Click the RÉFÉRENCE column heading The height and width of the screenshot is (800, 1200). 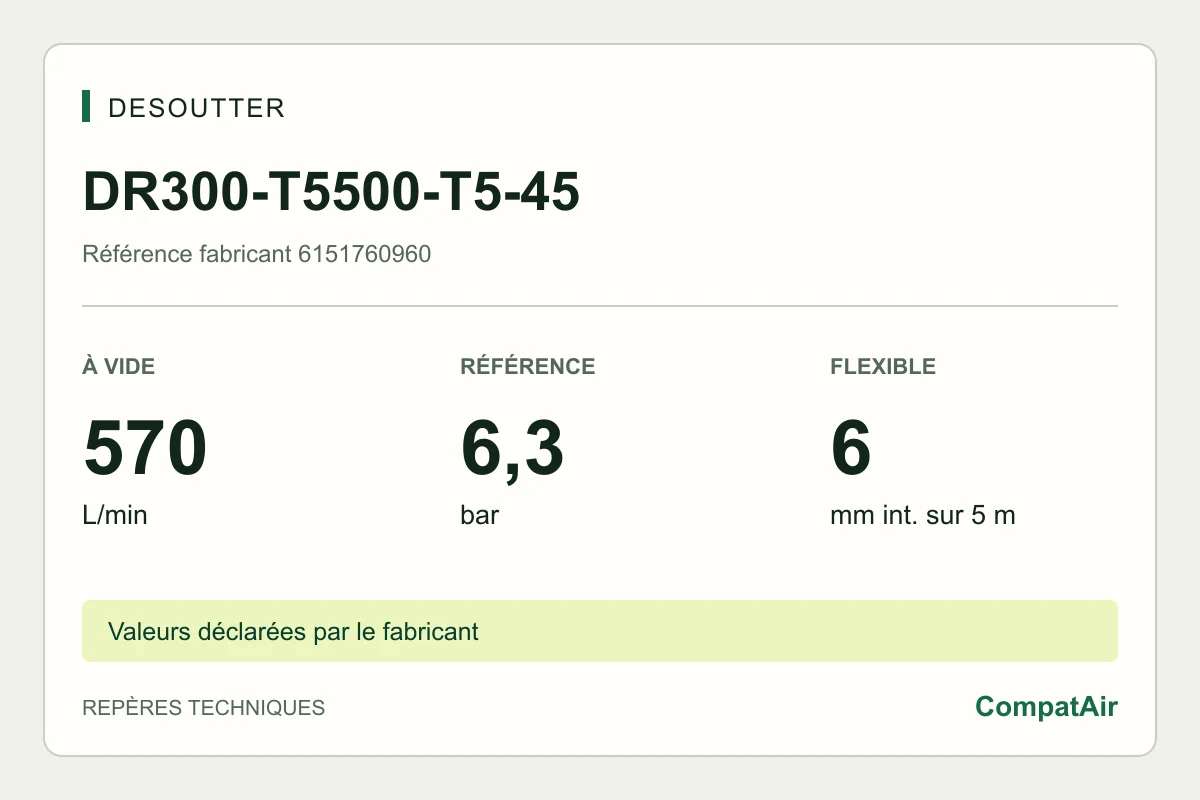click(528, 366)
